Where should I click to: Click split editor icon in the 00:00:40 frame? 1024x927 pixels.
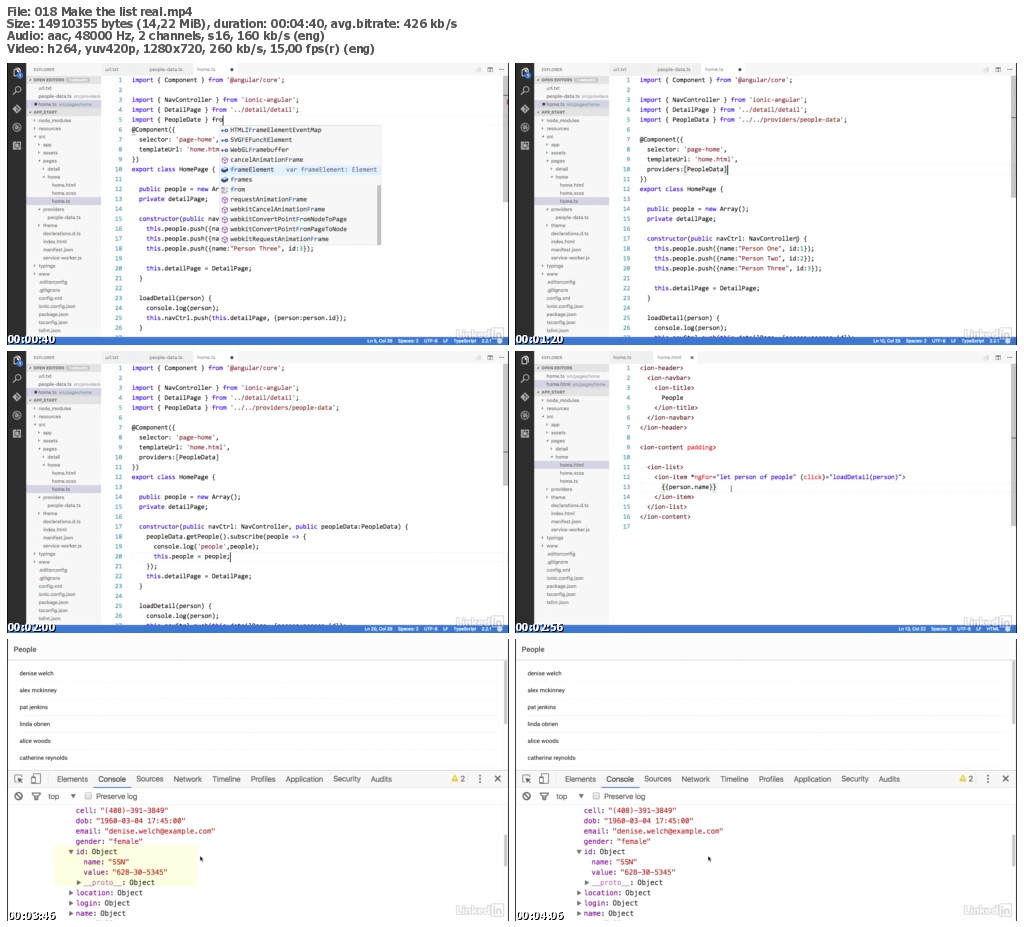coord(490,69)
